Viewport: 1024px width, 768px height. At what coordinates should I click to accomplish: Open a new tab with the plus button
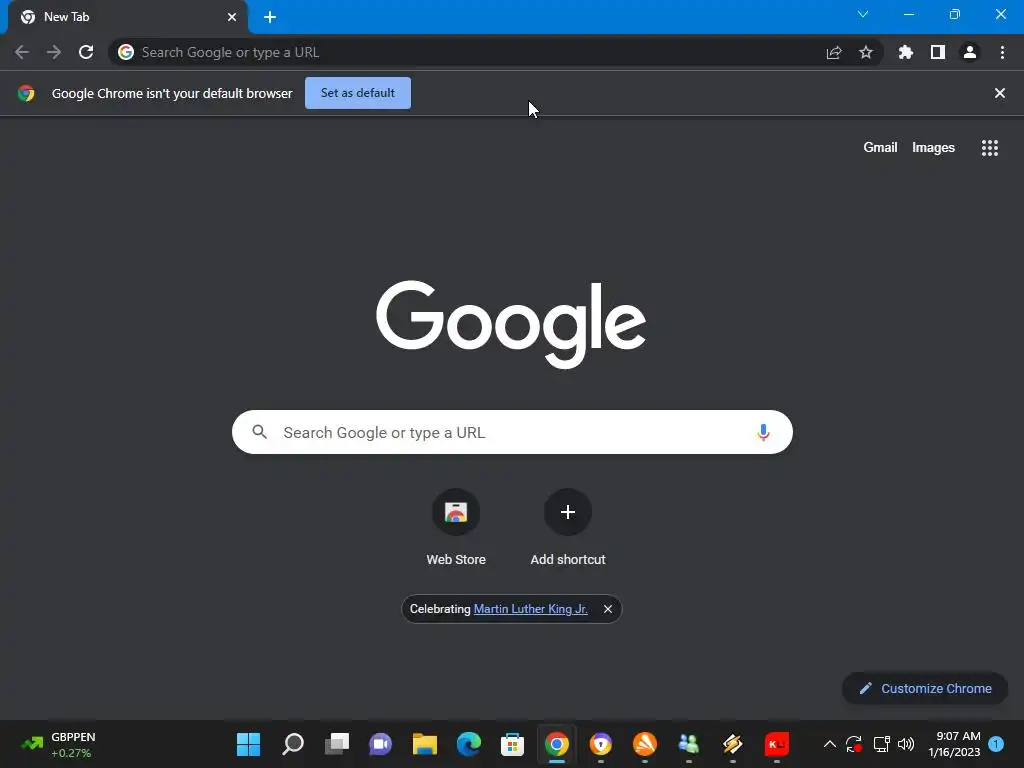click(x=270, y=17)
